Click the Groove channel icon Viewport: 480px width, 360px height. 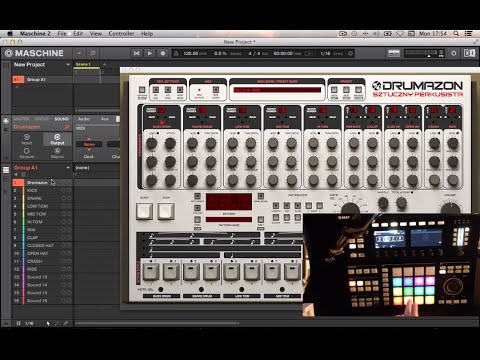27,153
